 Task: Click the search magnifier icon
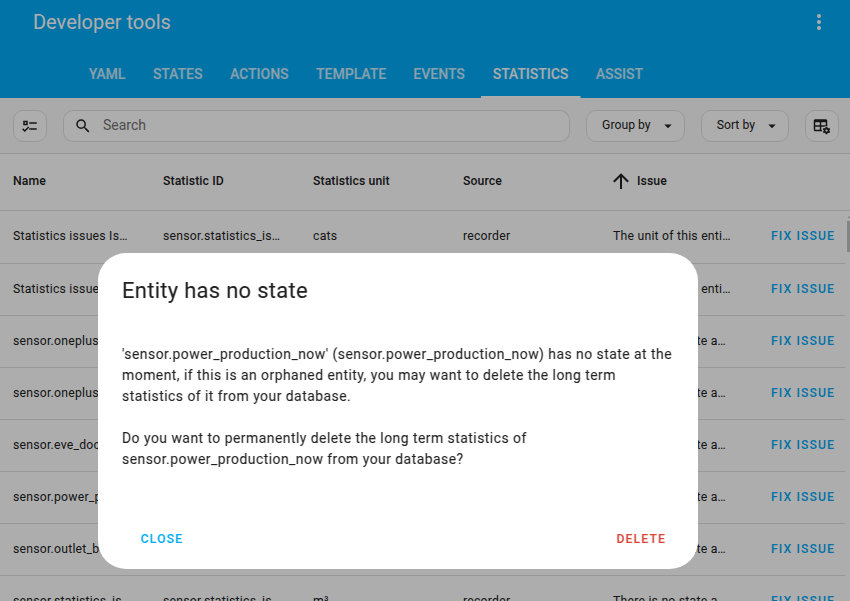pyautogui.click(x=82, y=126)
